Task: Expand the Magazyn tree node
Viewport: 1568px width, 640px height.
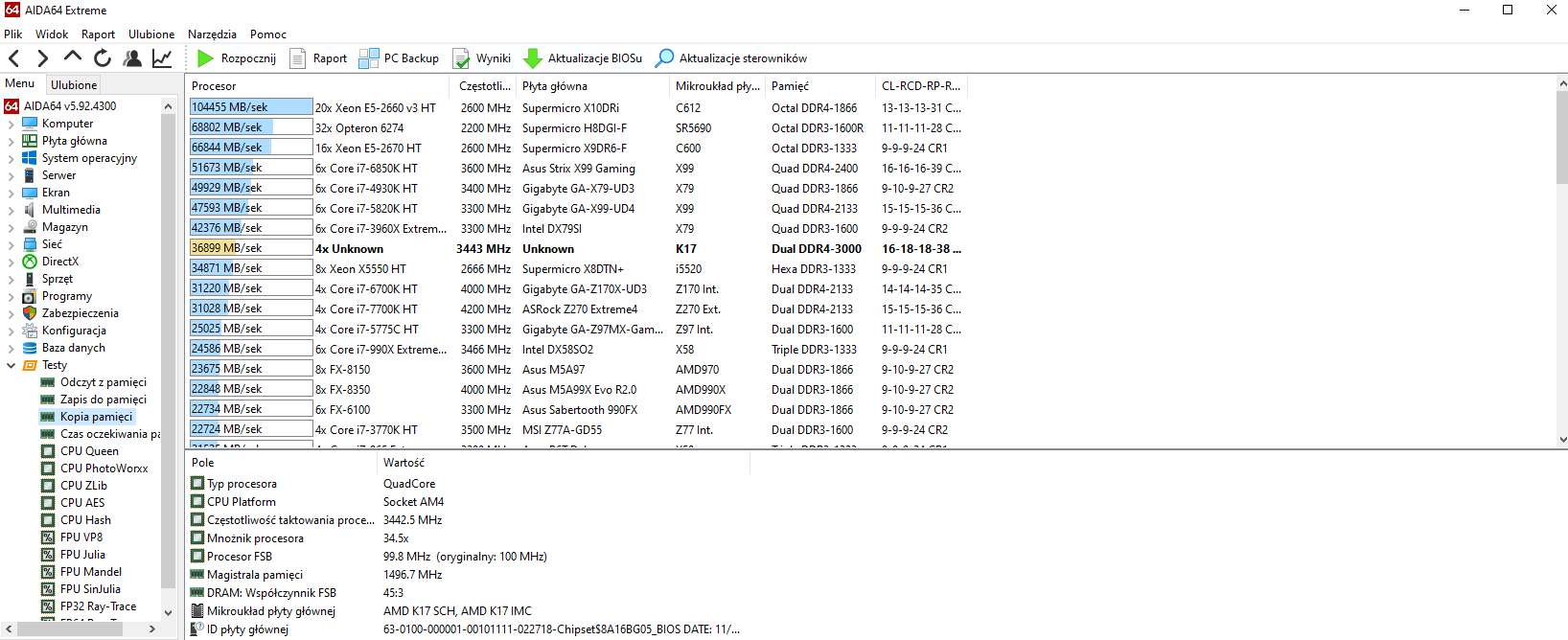Action: coord(12,227)
